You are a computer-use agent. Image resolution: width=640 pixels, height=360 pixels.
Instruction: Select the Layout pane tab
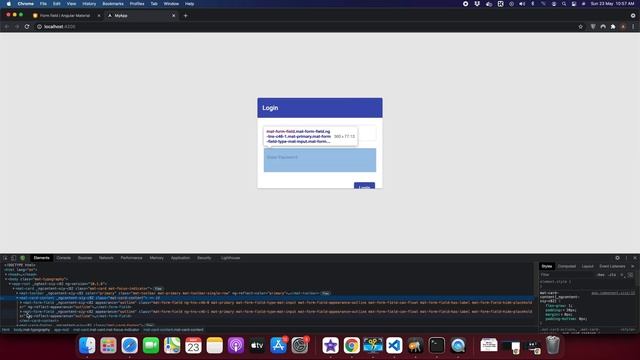click(587, 266)
